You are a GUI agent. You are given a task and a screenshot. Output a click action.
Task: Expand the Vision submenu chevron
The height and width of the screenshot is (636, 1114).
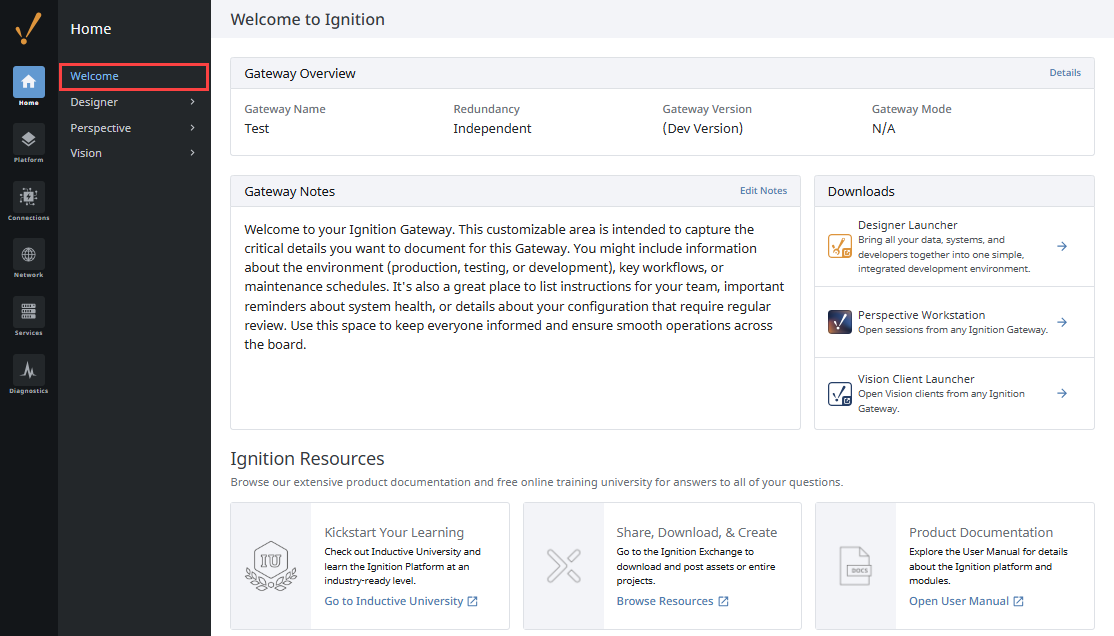(x=193, y=153)
